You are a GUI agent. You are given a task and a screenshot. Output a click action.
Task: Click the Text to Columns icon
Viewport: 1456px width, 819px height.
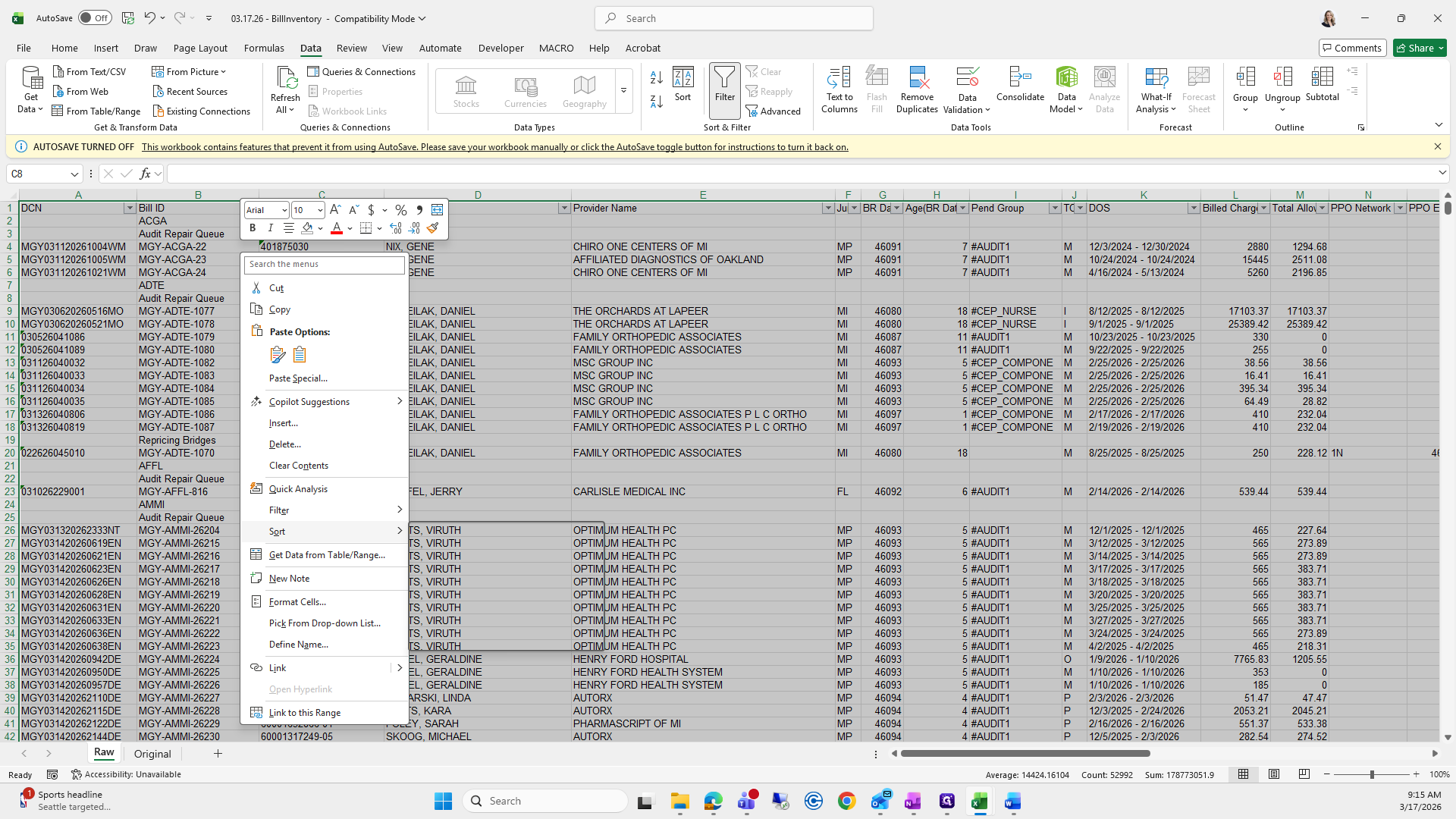click(839, 89)
